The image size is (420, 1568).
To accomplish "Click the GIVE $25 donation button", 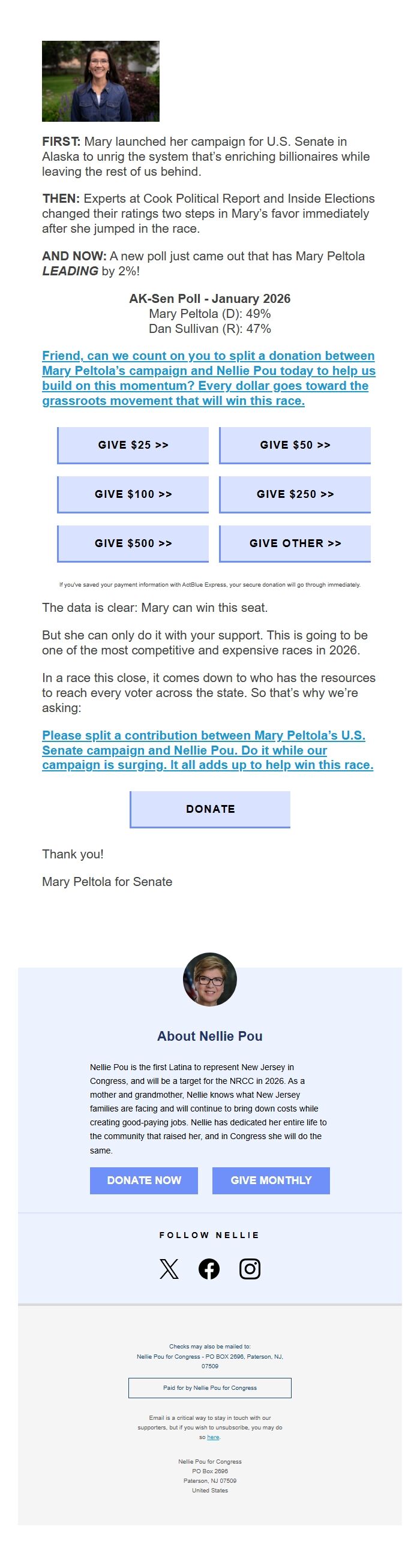I will tap(132, 445).
